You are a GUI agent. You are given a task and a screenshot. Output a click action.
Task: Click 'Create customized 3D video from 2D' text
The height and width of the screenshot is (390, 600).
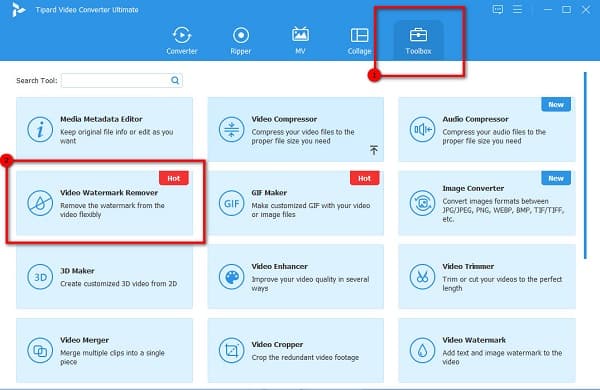(119, 284)
